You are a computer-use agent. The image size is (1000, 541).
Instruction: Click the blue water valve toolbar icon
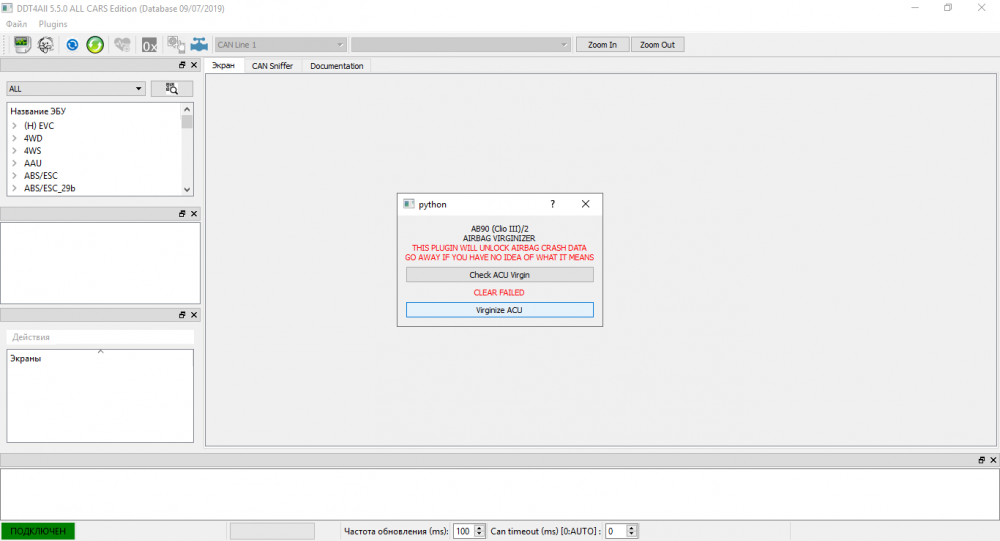[199, 45]
